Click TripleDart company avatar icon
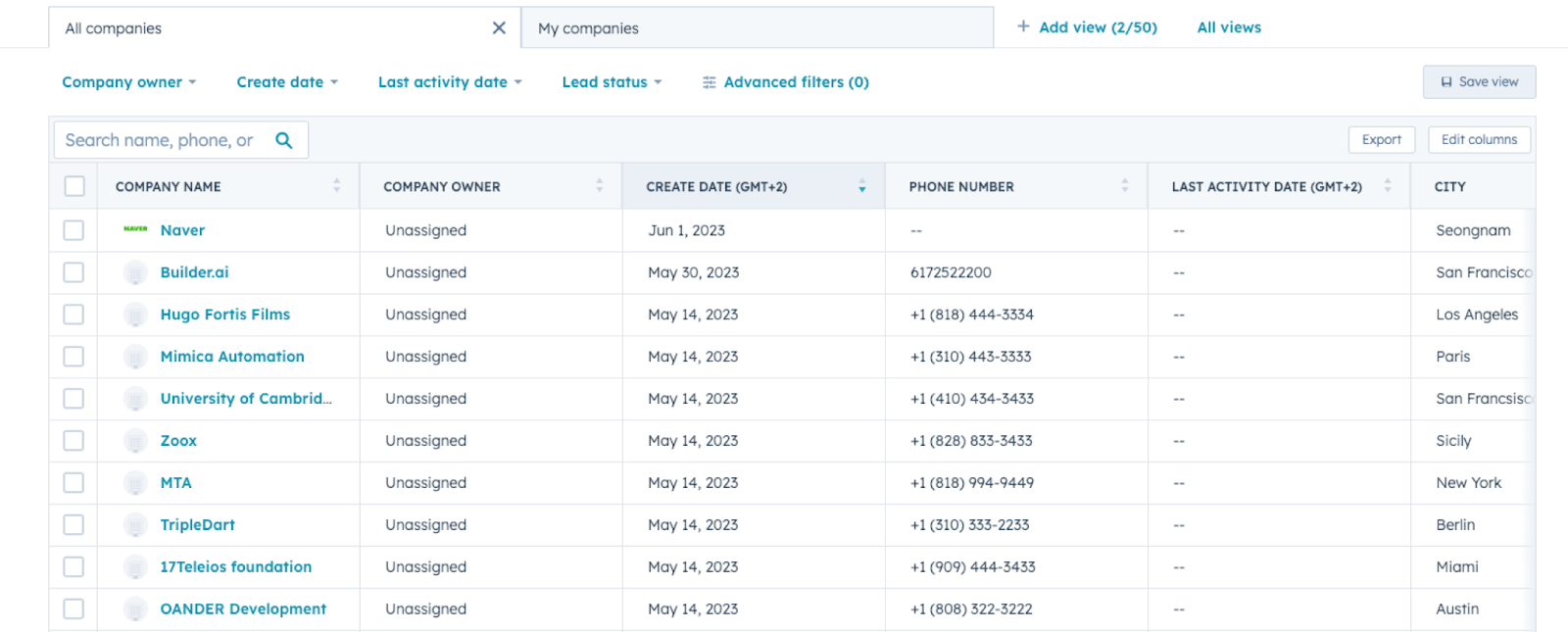This screenshot has height=632, width=1568. coord(136,525)
